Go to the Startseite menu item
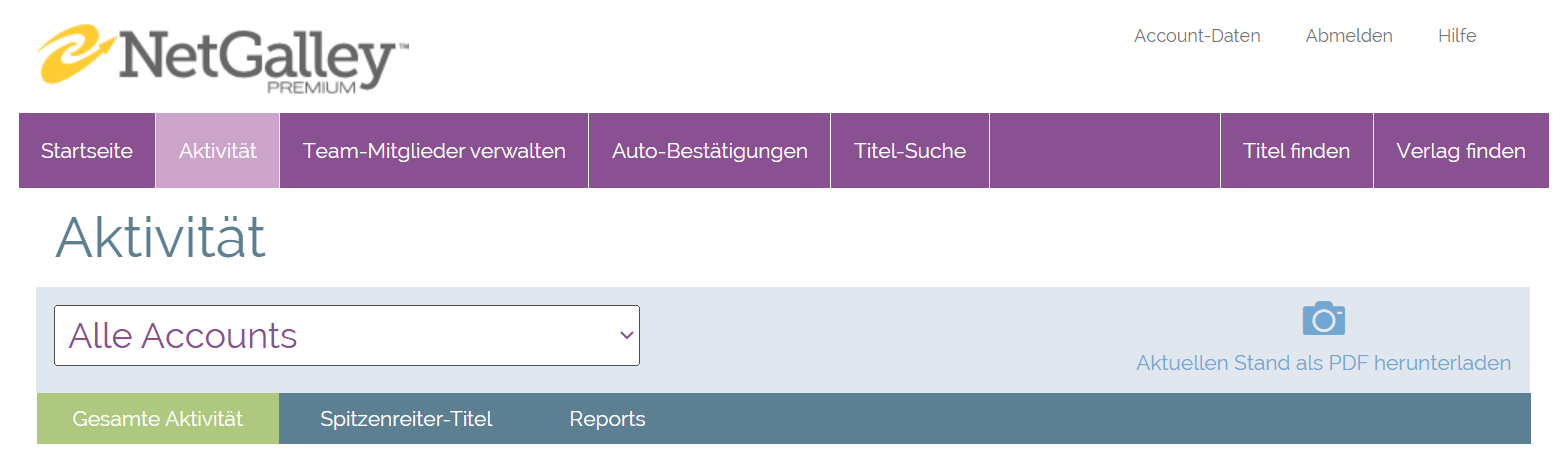The height and width of the screenshot is (459, 1563). tap(87, 151)
